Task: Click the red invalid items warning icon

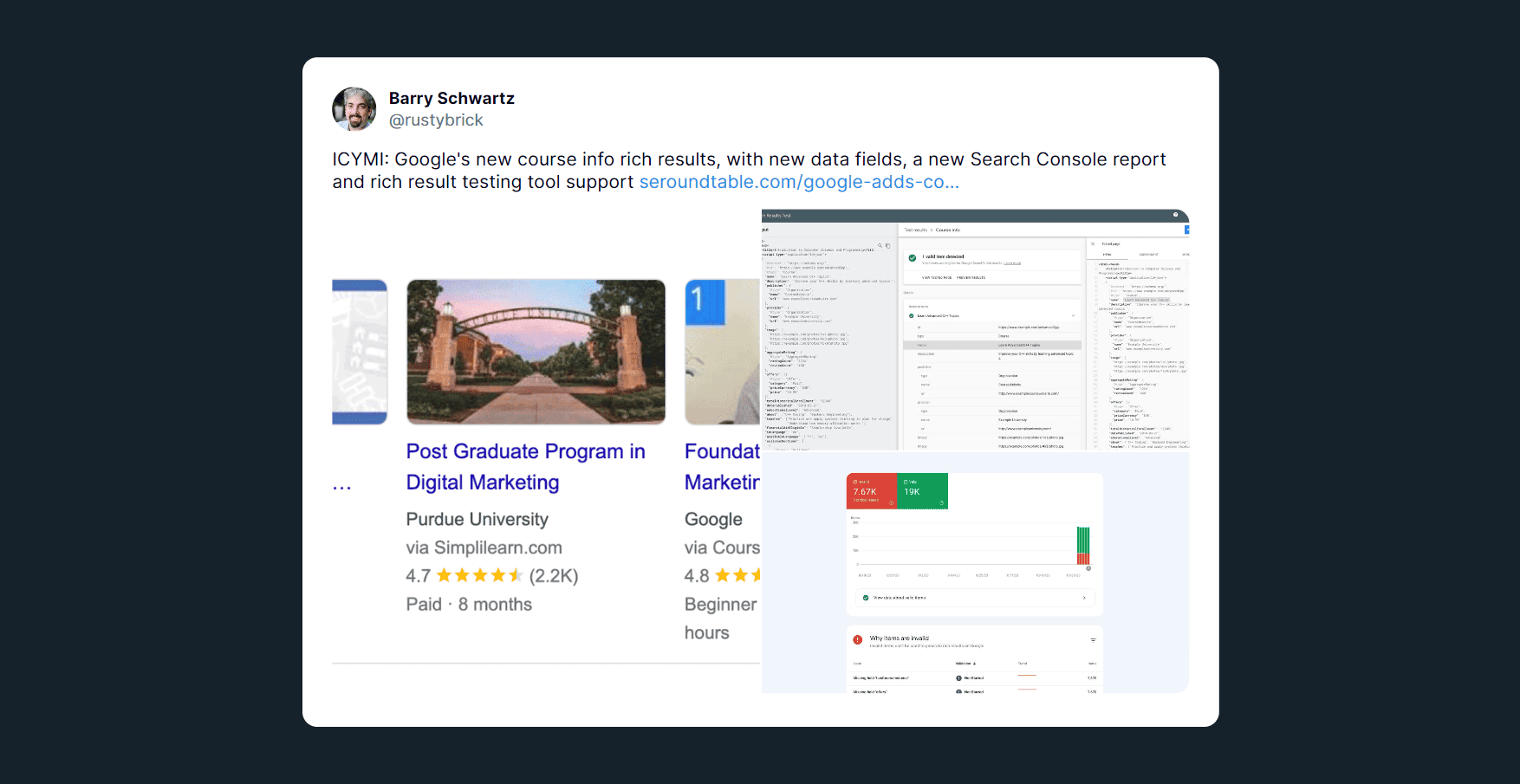Action: (857, 640)
